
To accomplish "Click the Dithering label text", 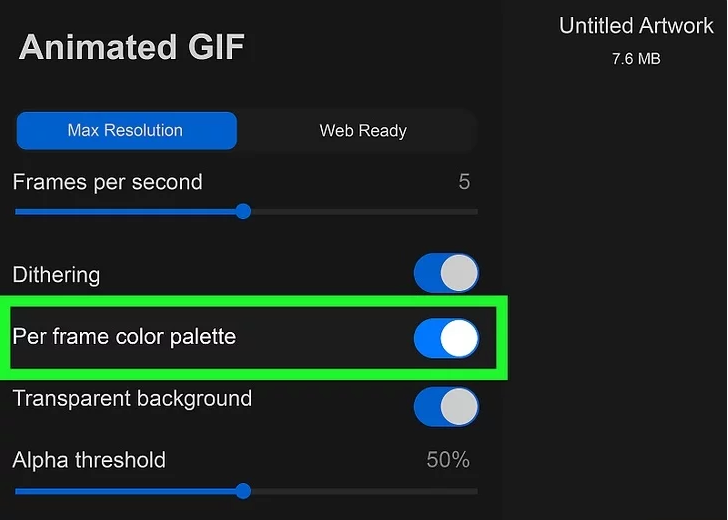I will coord(56,274).
